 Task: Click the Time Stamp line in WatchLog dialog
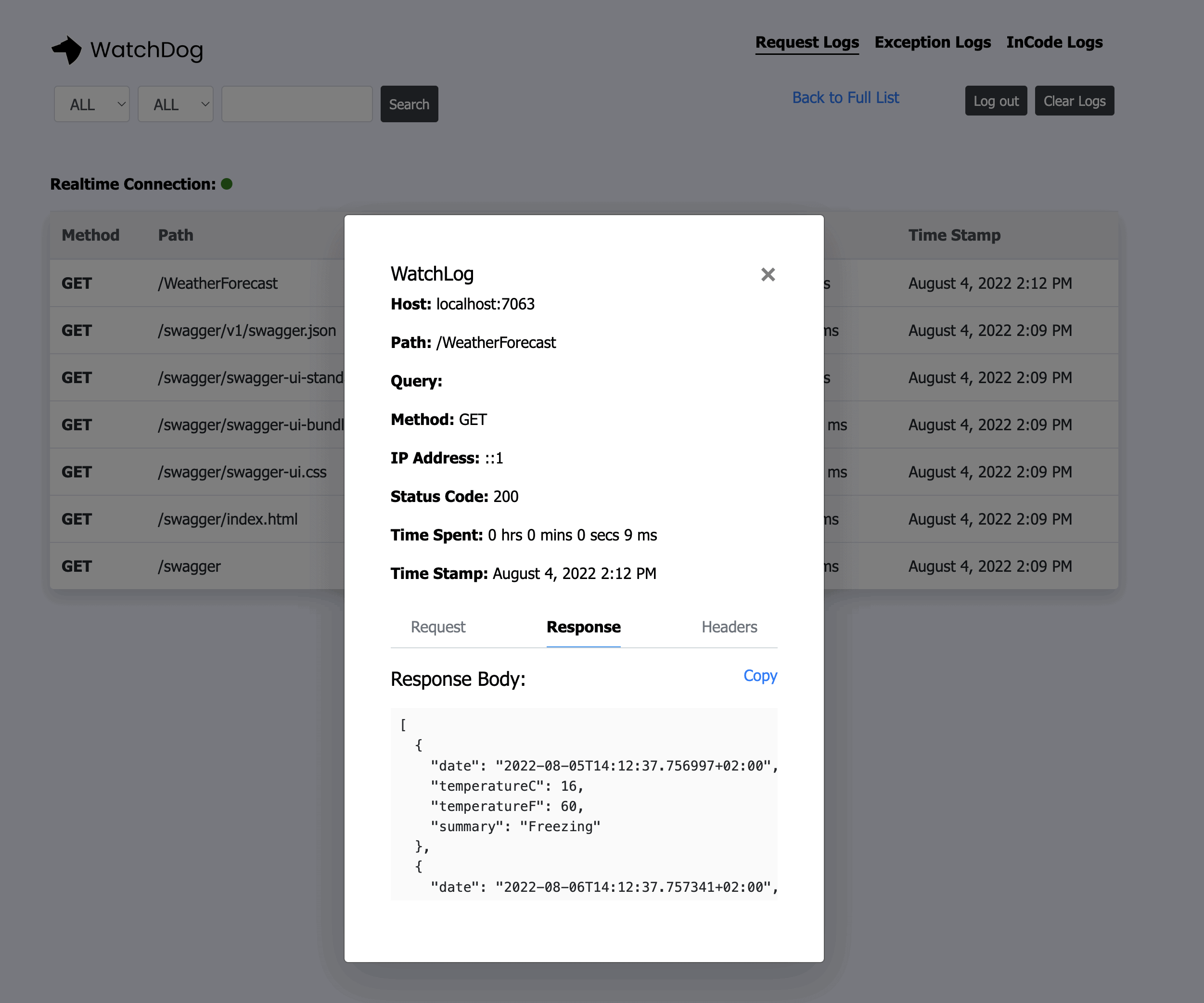click(x=524, y=574)
